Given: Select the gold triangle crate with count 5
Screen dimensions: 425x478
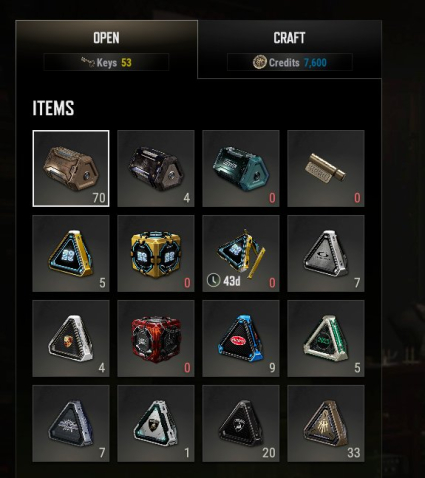Looking at the screenshot, I should (x=71, y=253).
